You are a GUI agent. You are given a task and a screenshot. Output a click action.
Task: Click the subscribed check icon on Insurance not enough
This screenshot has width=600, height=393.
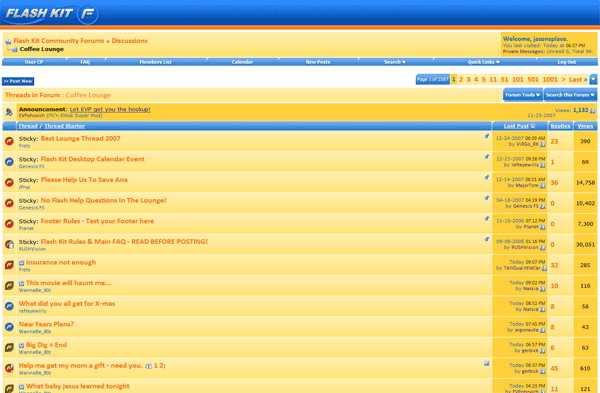(21, 263)
